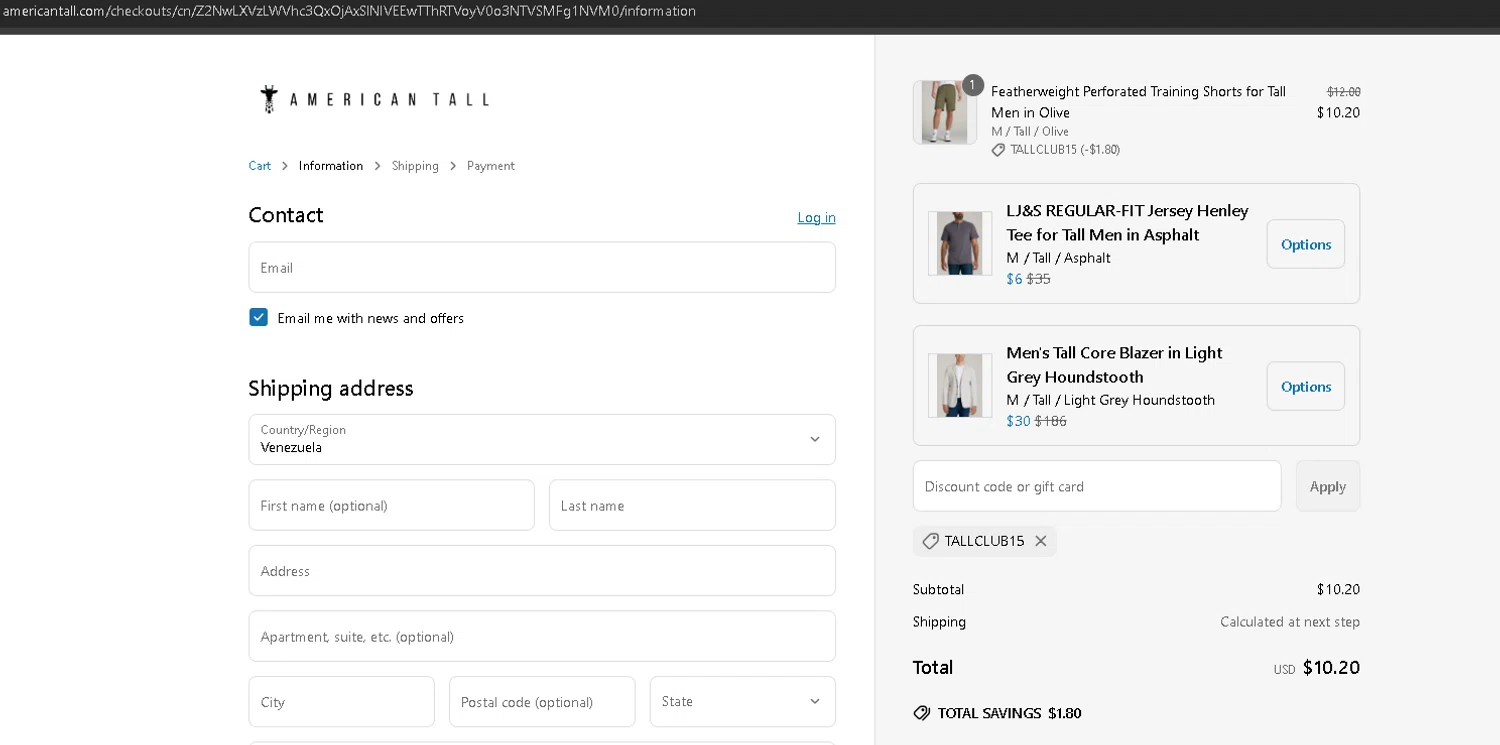Select the Information breadcrumb step

pyautogui.click(x=331, y=166)
